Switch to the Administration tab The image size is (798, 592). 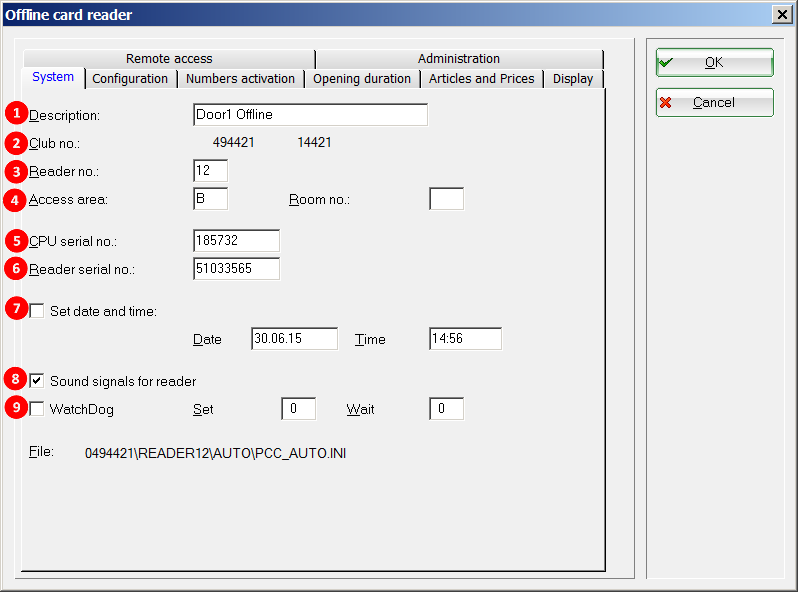(459, 59)
